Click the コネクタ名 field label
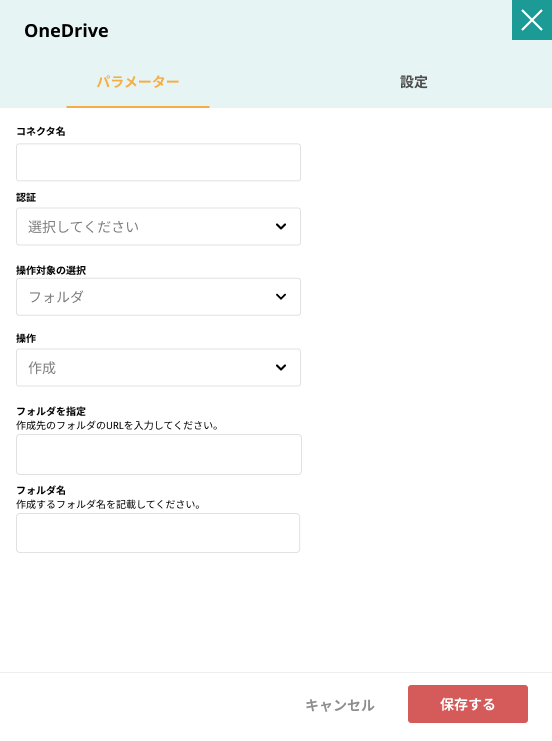 (x=41, y=131)
